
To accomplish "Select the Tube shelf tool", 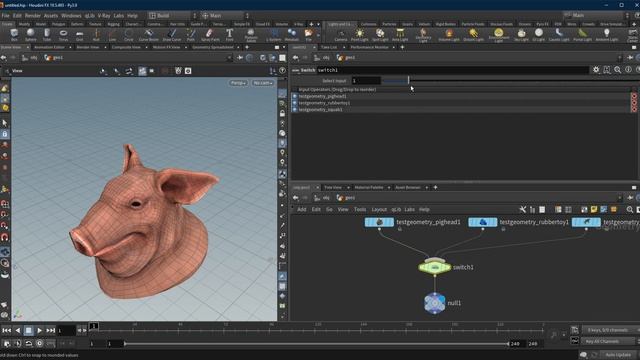I will coord(47,35).
